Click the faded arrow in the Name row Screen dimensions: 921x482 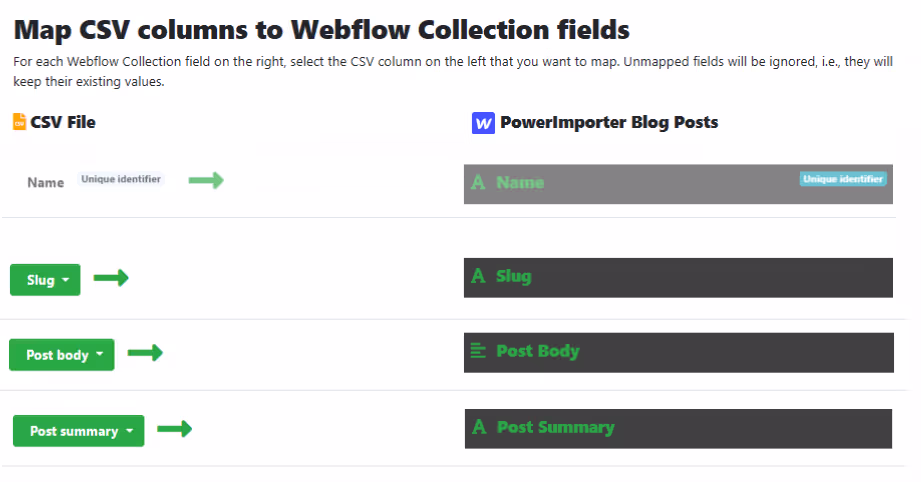tap(206, 180)
